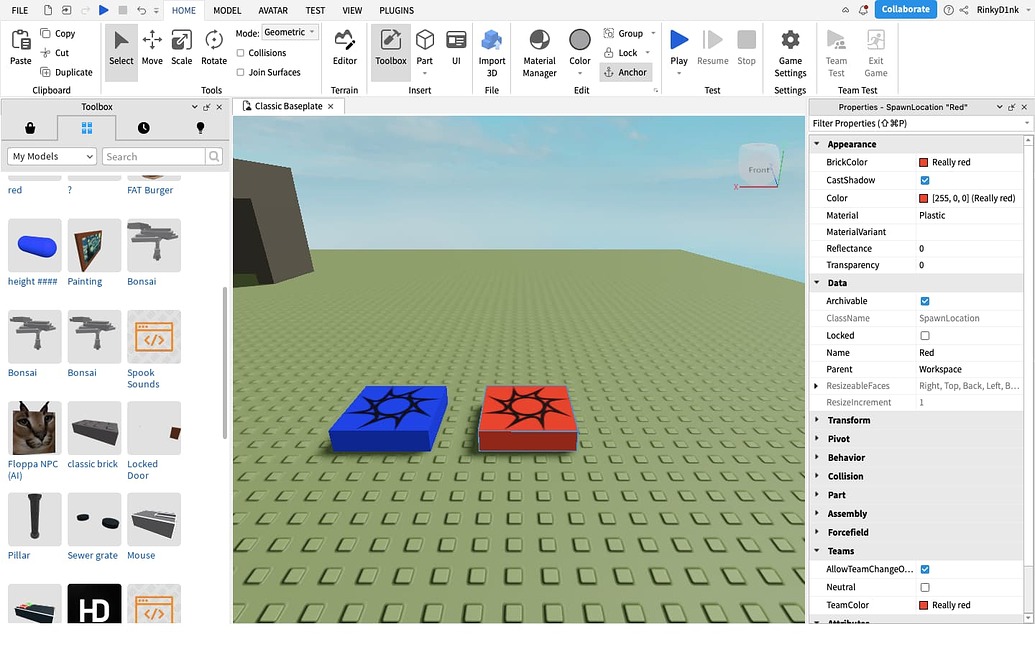Select the Painting model thumbnail
This screenshot has width=1035, height=646.
94,245
